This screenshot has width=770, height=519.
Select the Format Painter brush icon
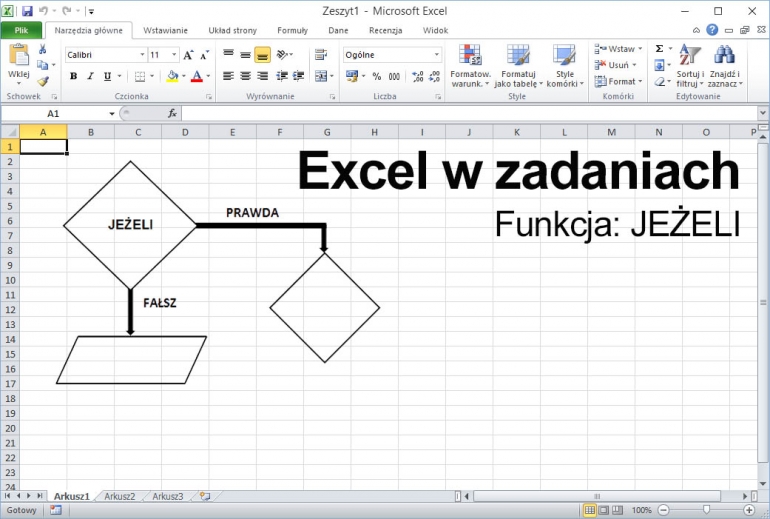point(43,81)
